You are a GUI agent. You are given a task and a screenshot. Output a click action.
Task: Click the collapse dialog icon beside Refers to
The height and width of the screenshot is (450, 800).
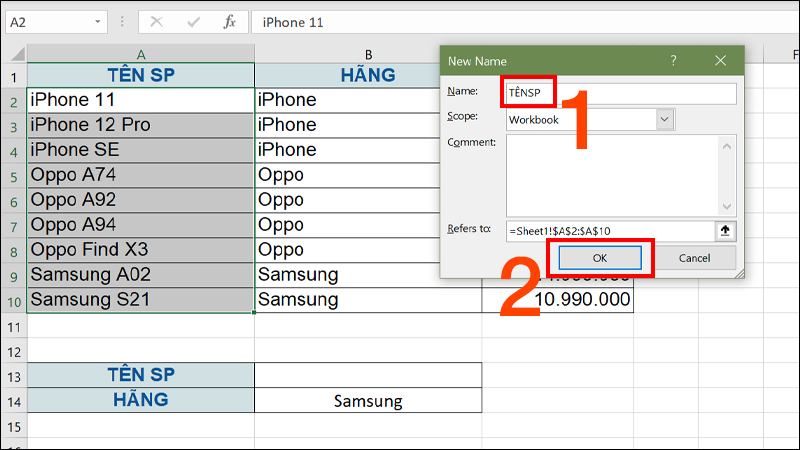point(725,231)
